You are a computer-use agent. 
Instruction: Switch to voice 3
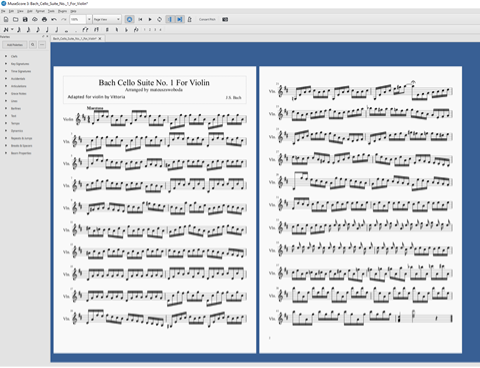pyautogui.click(x=155, y=30)
